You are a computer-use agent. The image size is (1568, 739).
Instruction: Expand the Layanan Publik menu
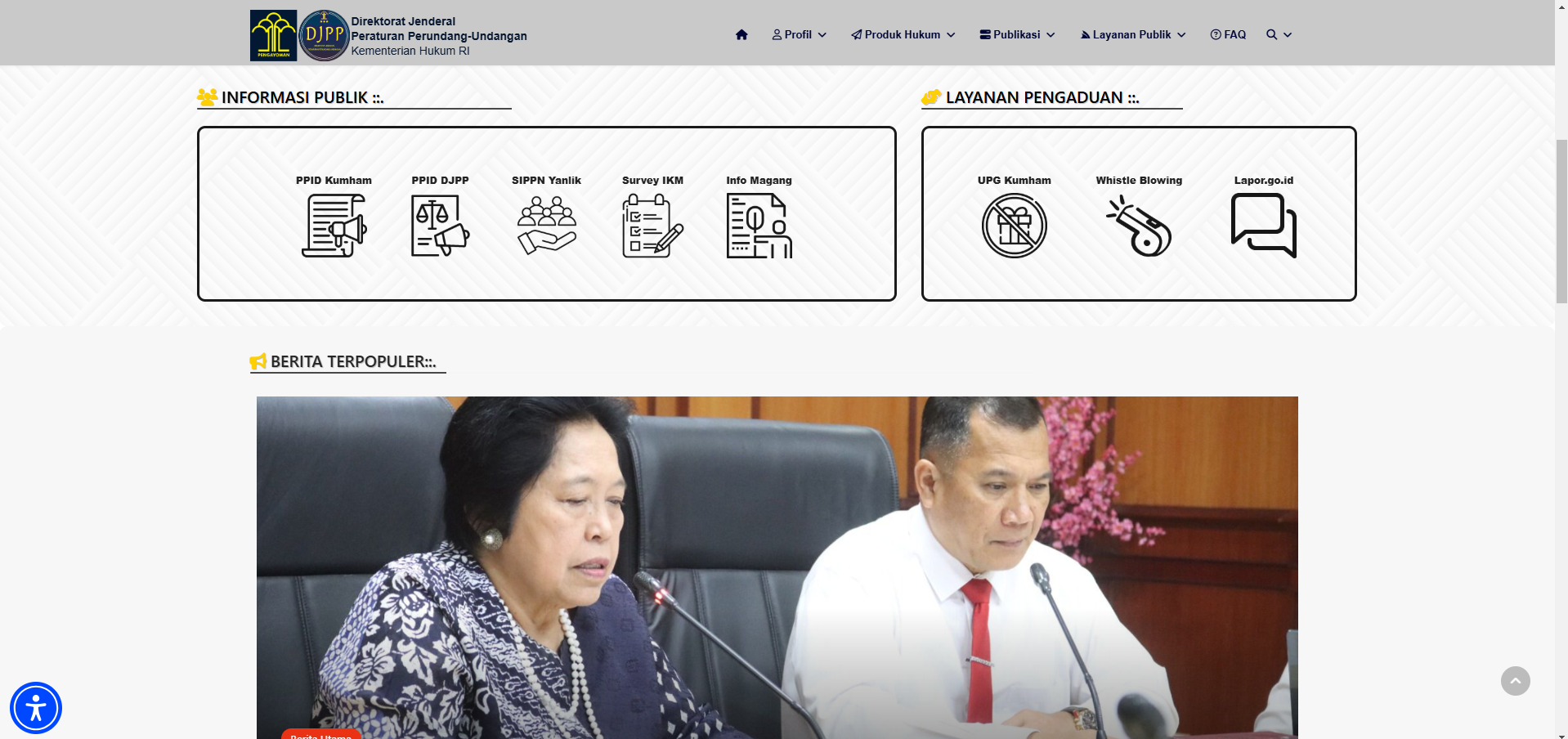[x=1132, y=34]
